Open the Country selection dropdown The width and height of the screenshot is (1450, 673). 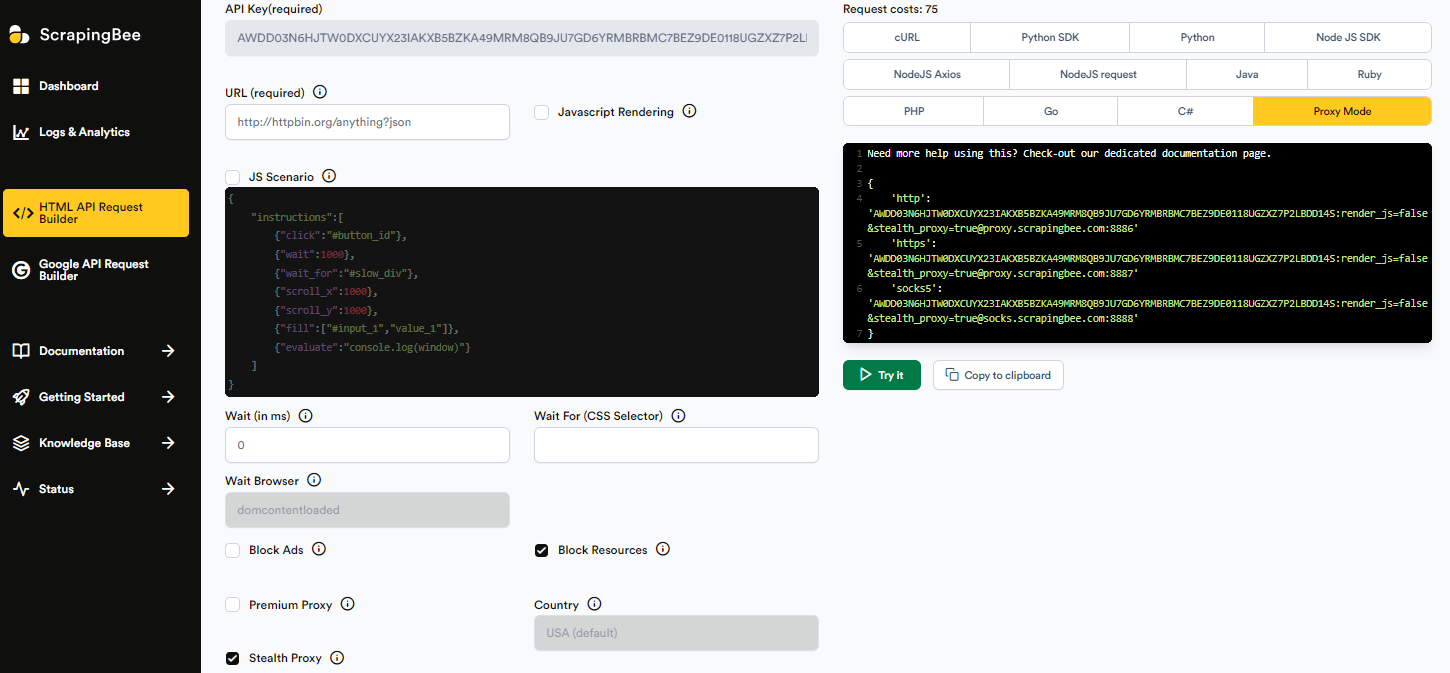pyautogui.click(x=676, y=632)
